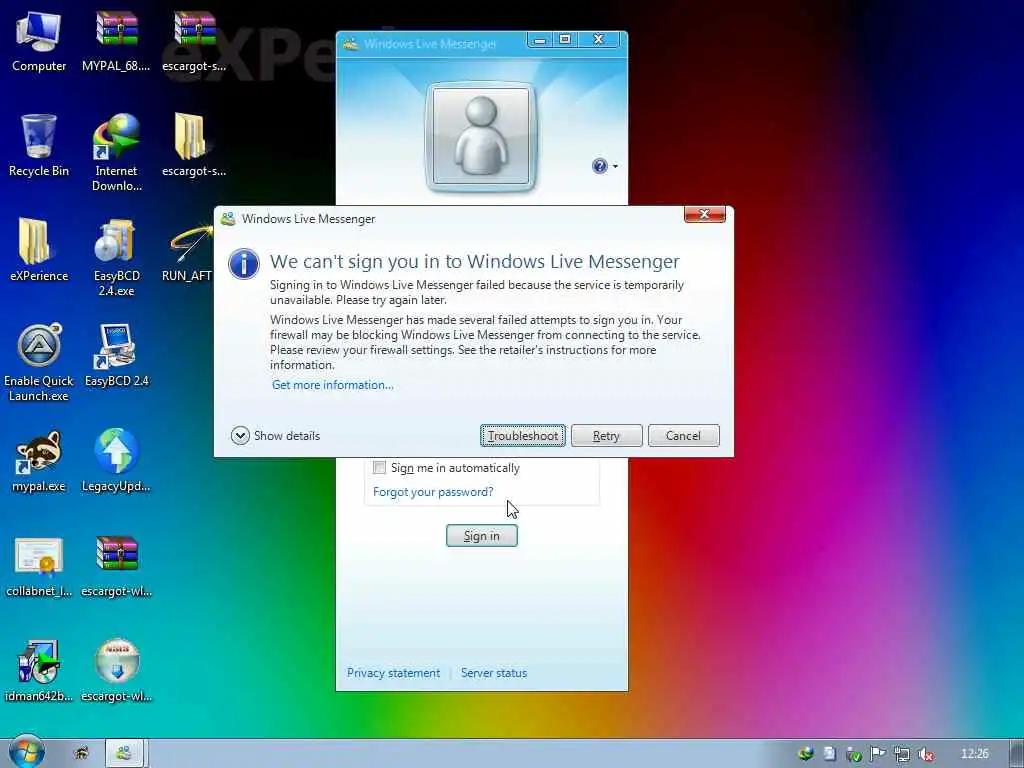Open Get more information link

332,385
